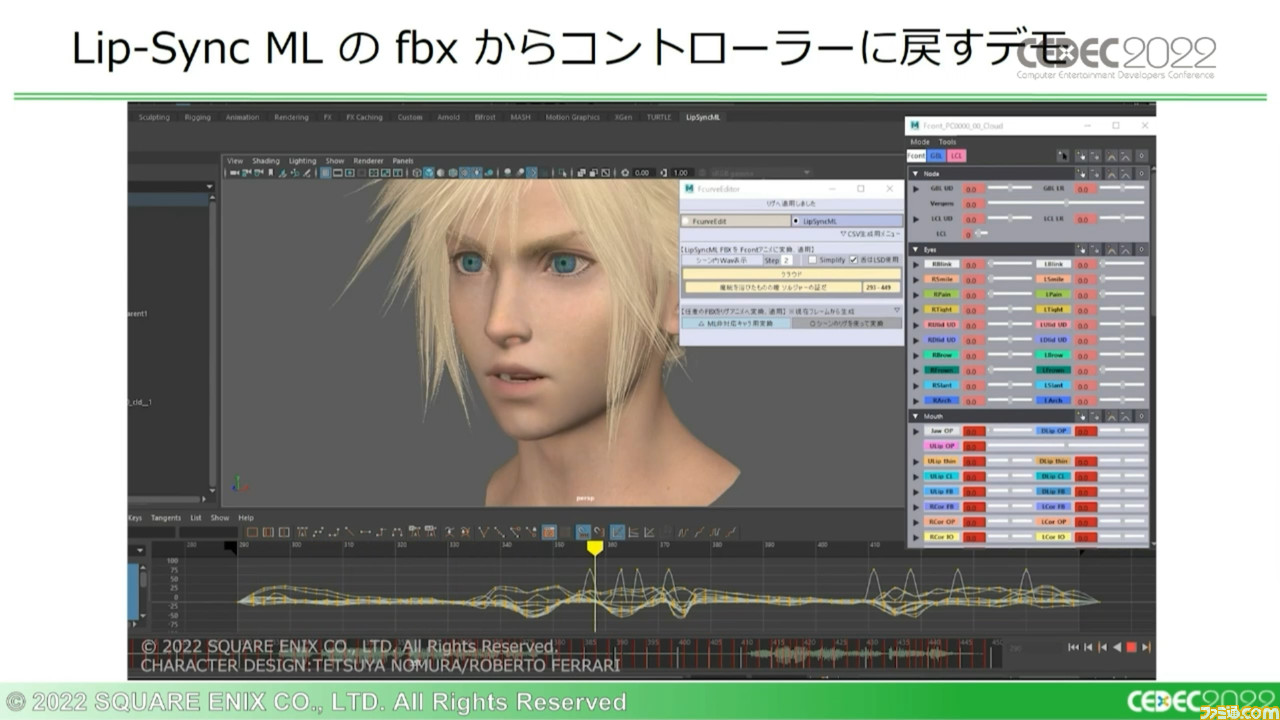
Task: Click the GBL UD slider handle
Action: coord(1010,188)
